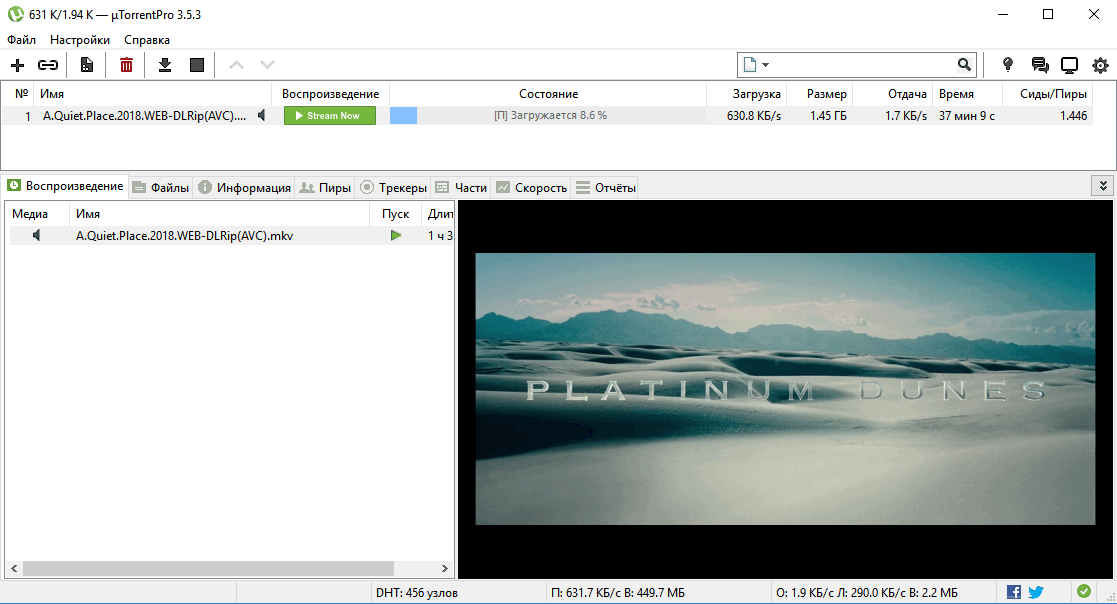Start torrent download arrow icon
Viewport: 1117px width, 604px height.
(x=165, y=66)
